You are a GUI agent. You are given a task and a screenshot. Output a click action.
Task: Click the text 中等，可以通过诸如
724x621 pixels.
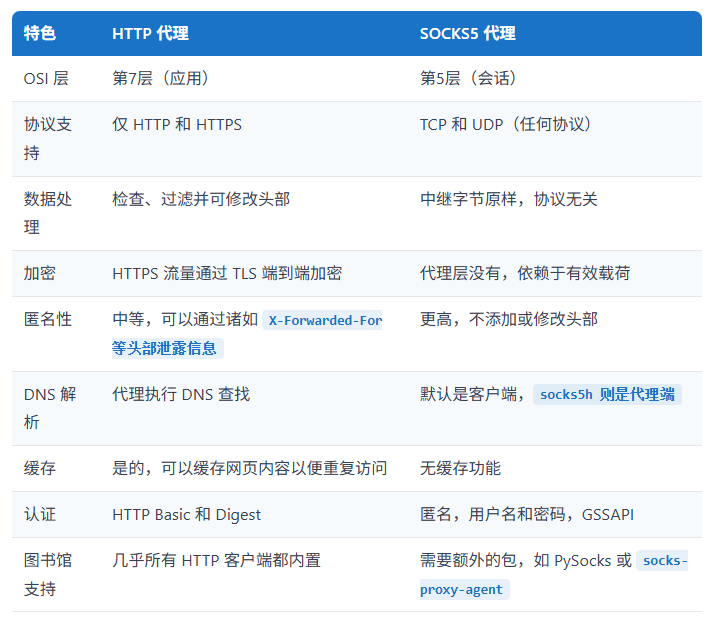tap(185, 320)
